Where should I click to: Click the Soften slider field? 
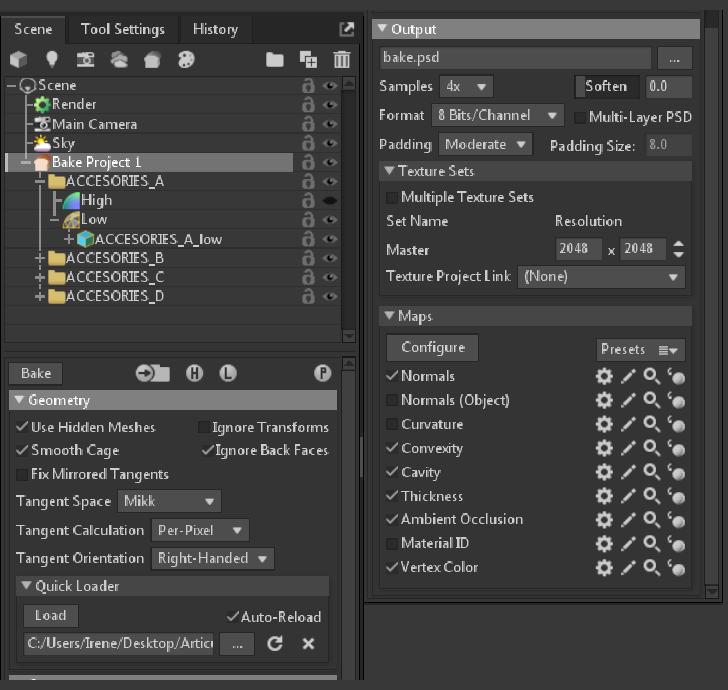607,86
